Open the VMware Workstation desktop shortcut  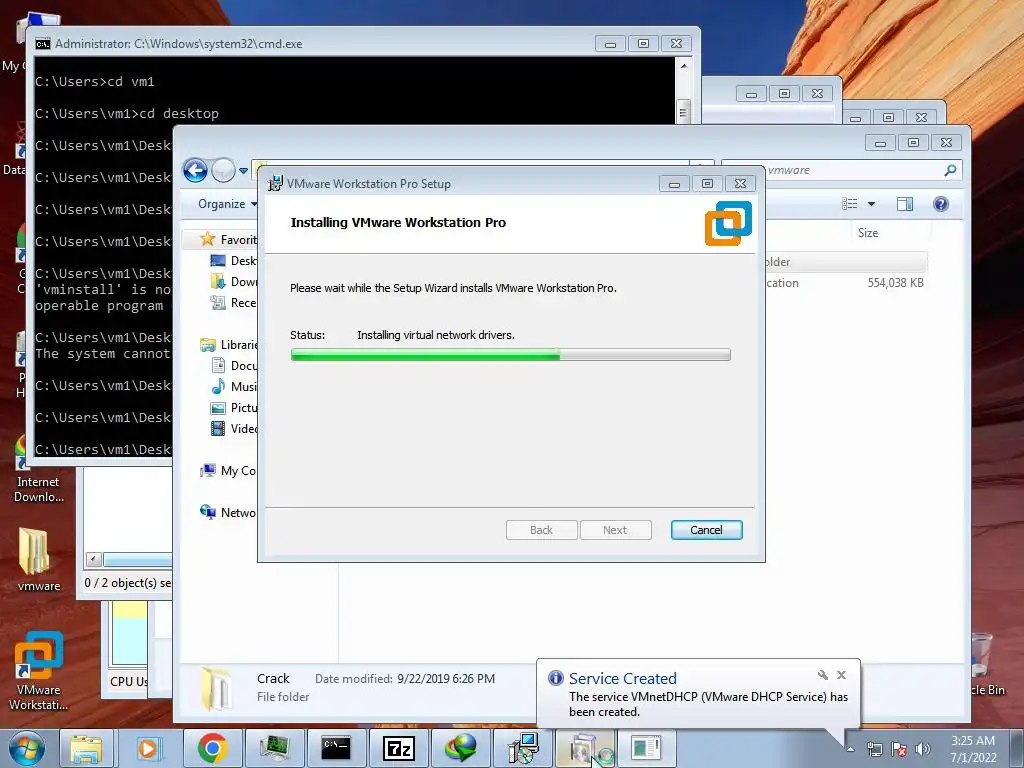38,670
